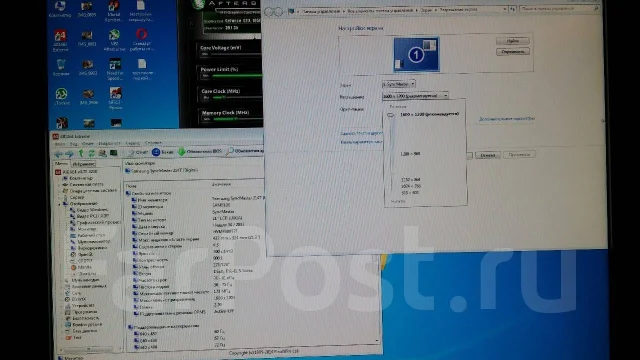Choose 1280 x 960 on resolution slider
The width and height of the screenshot is (640, 360).
tap(410, 154)
